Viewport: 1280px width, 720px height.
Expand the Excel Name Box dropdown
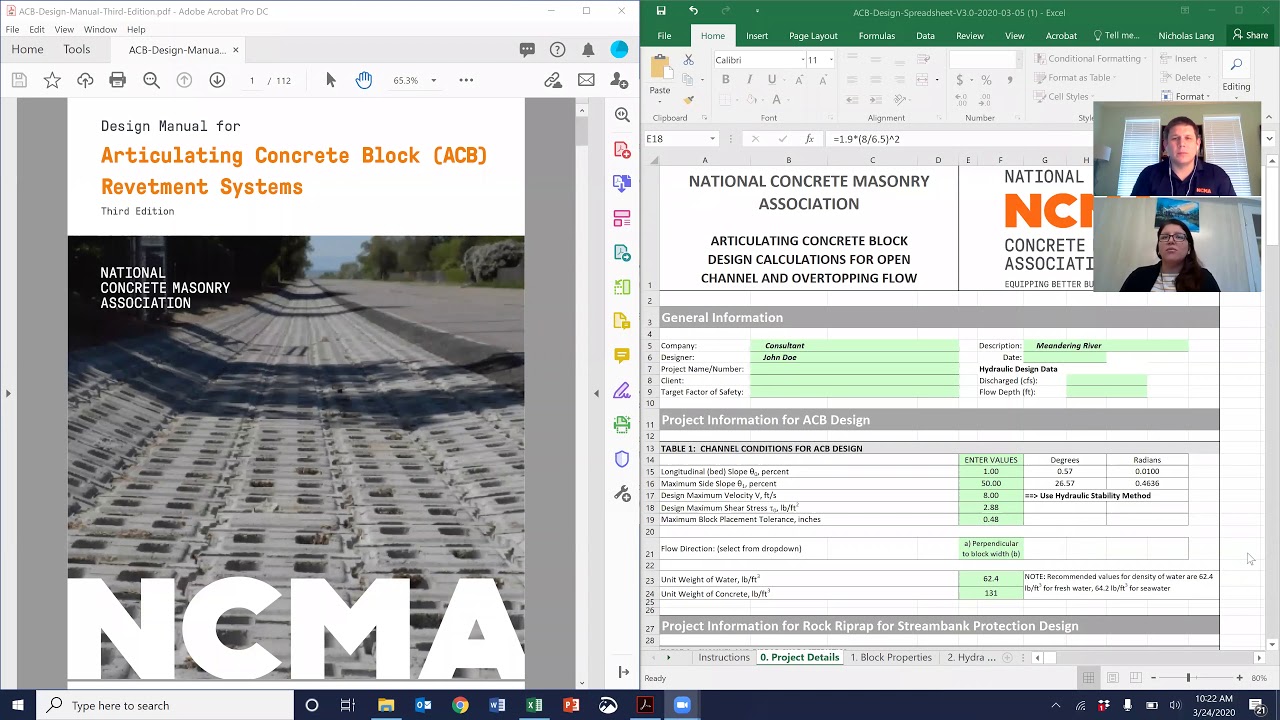(712, 139)
